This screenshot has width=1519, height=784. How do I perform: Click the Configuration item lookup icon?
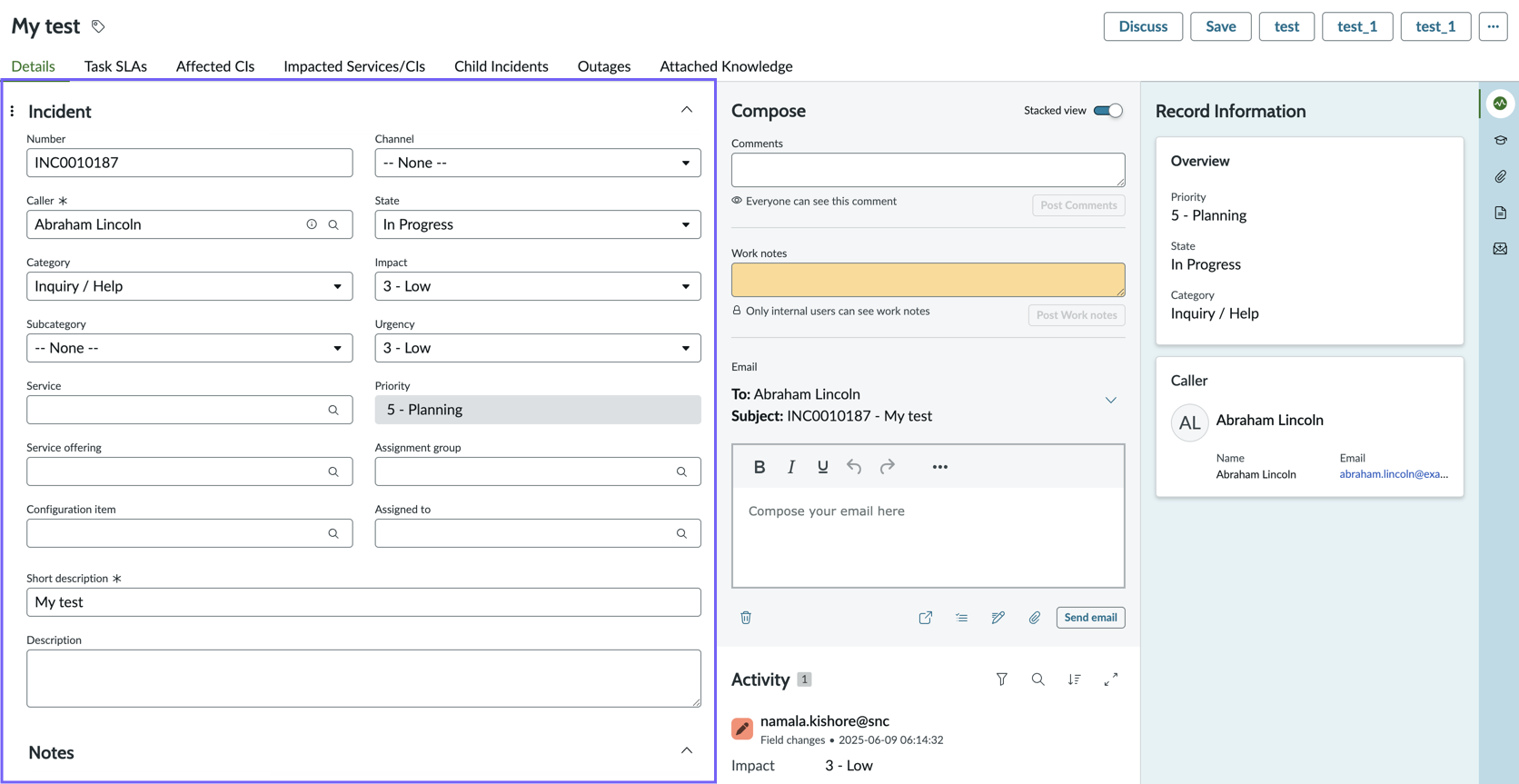click(333, 533)
